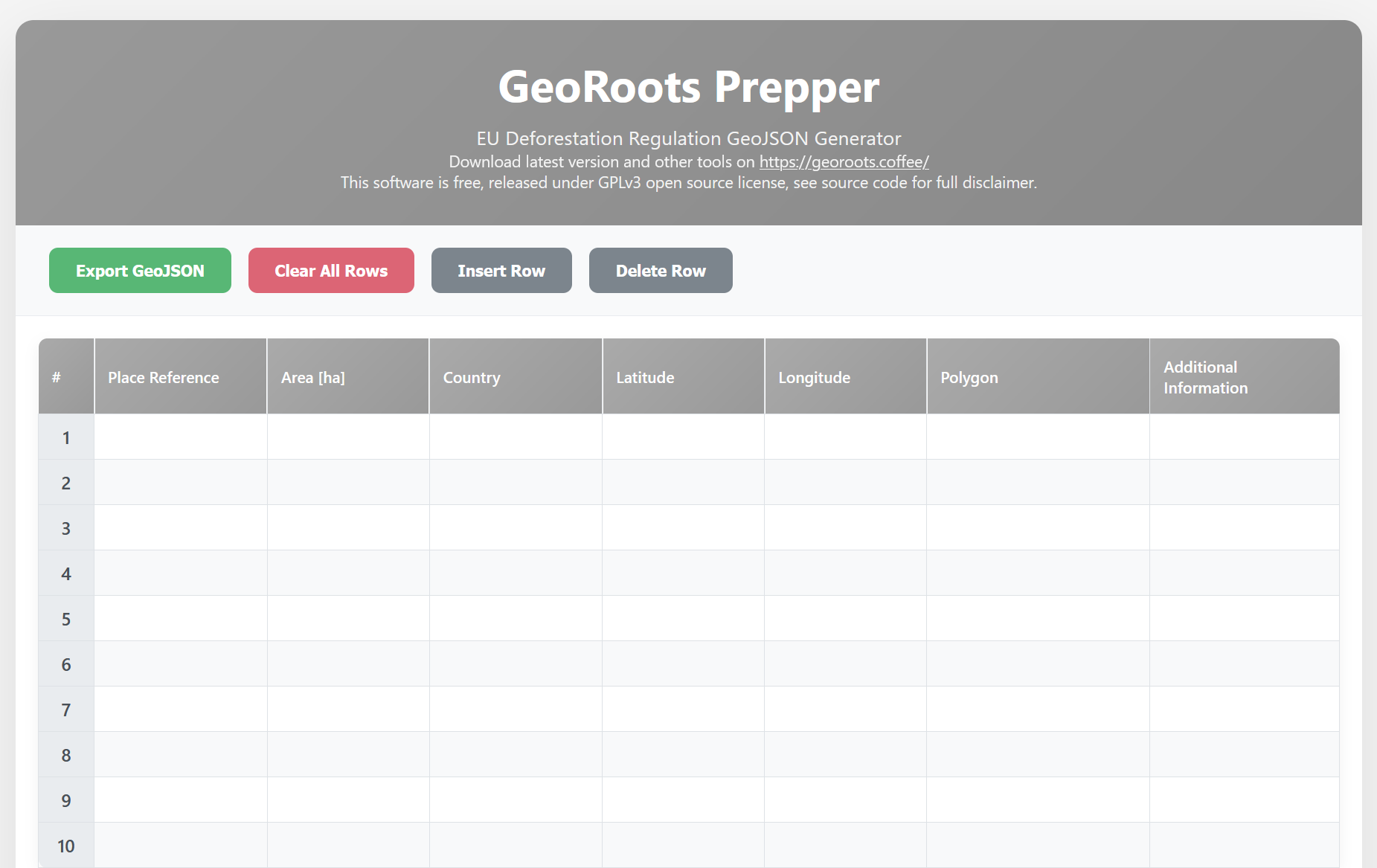
Task: Focus Place Reference cell in row 8
Action: pyautogui.click(x=181, y=754)
